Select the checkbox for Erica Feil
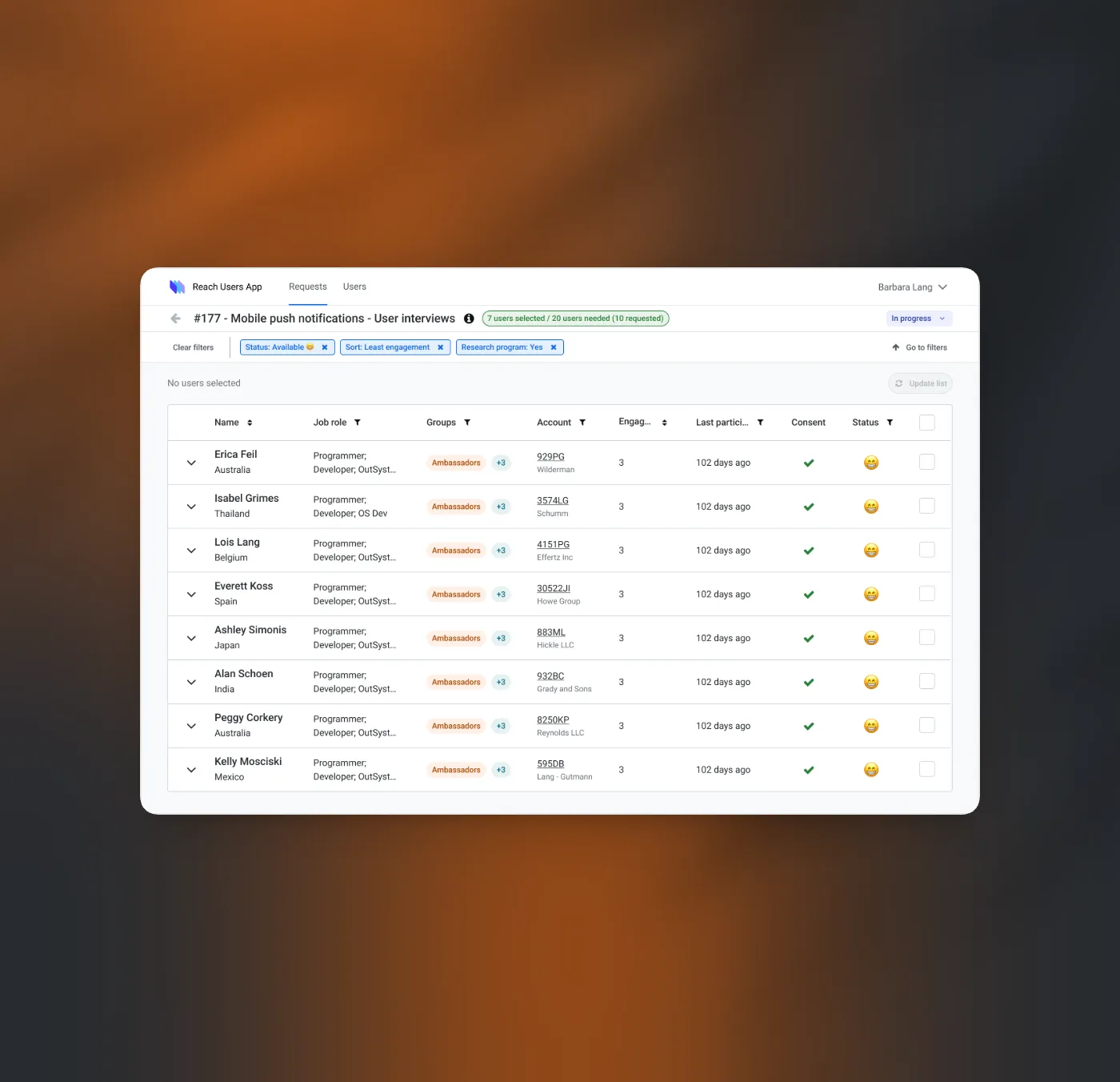 tap(927, 462)
